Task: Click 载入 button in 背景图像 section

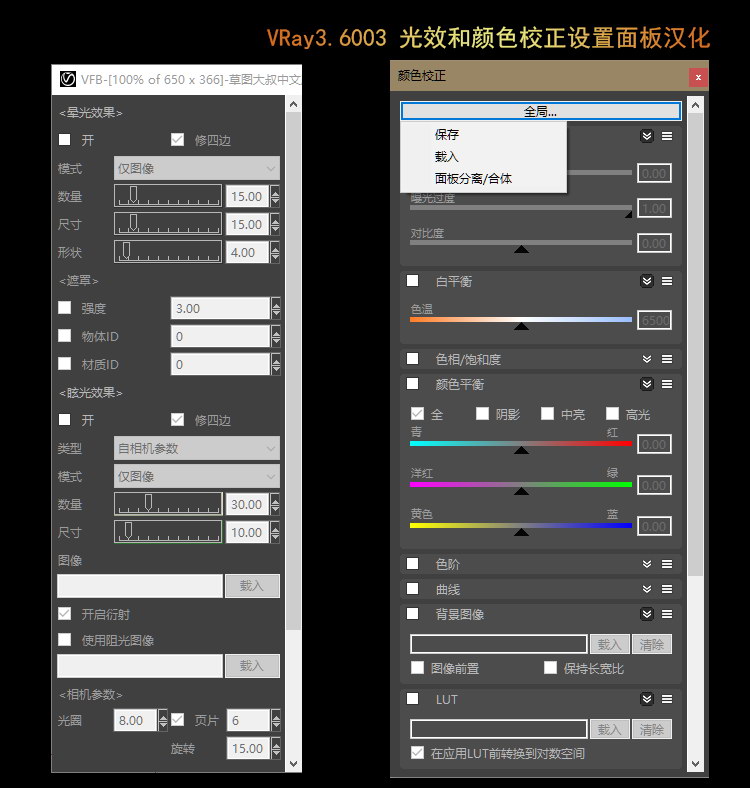Action: coord(609,644)
